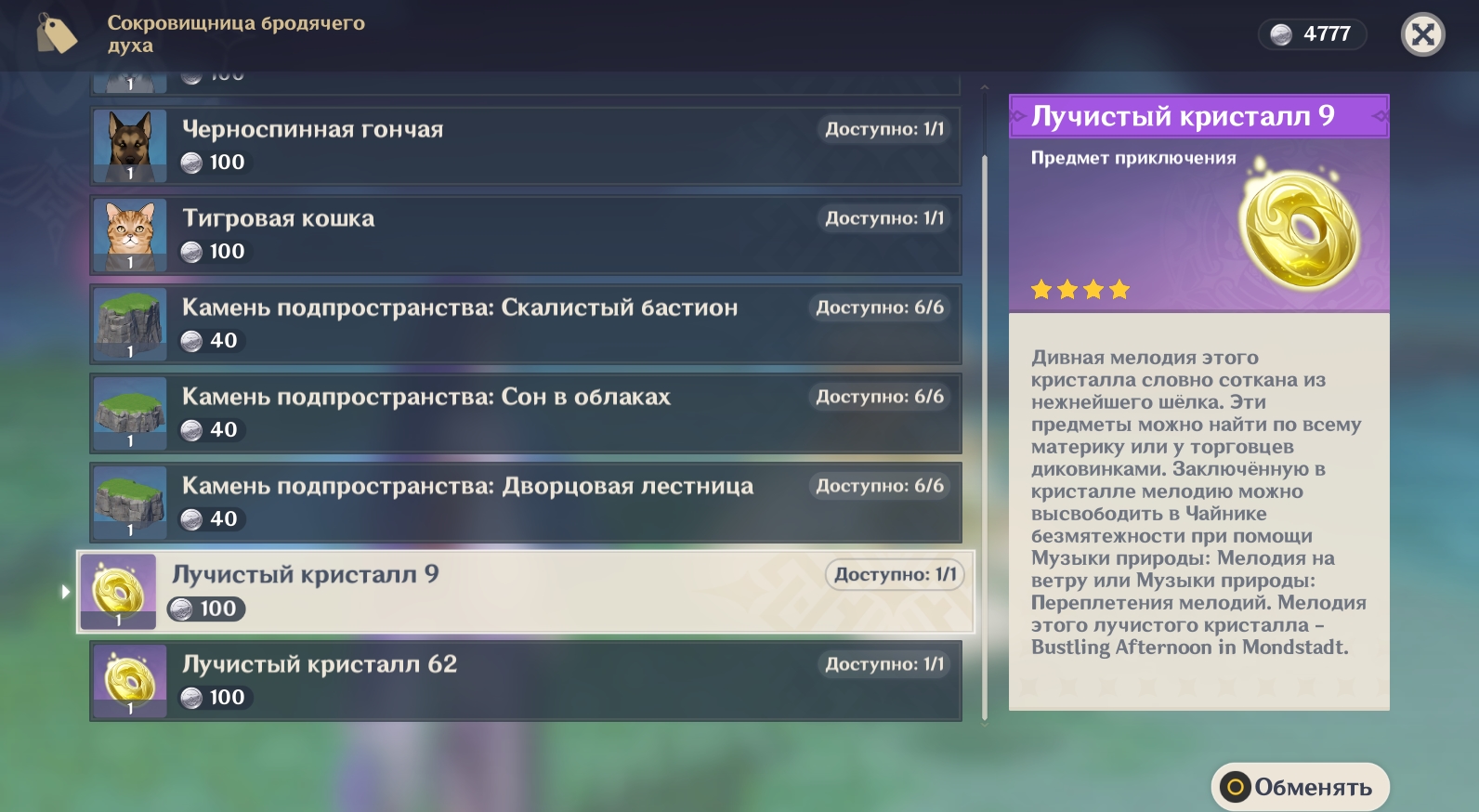Image resolution: width=1479 pixels, height=812 pixels.
Task: Click the Лучистый кристалл 62 row icon
Action: (x=130, y=680)
